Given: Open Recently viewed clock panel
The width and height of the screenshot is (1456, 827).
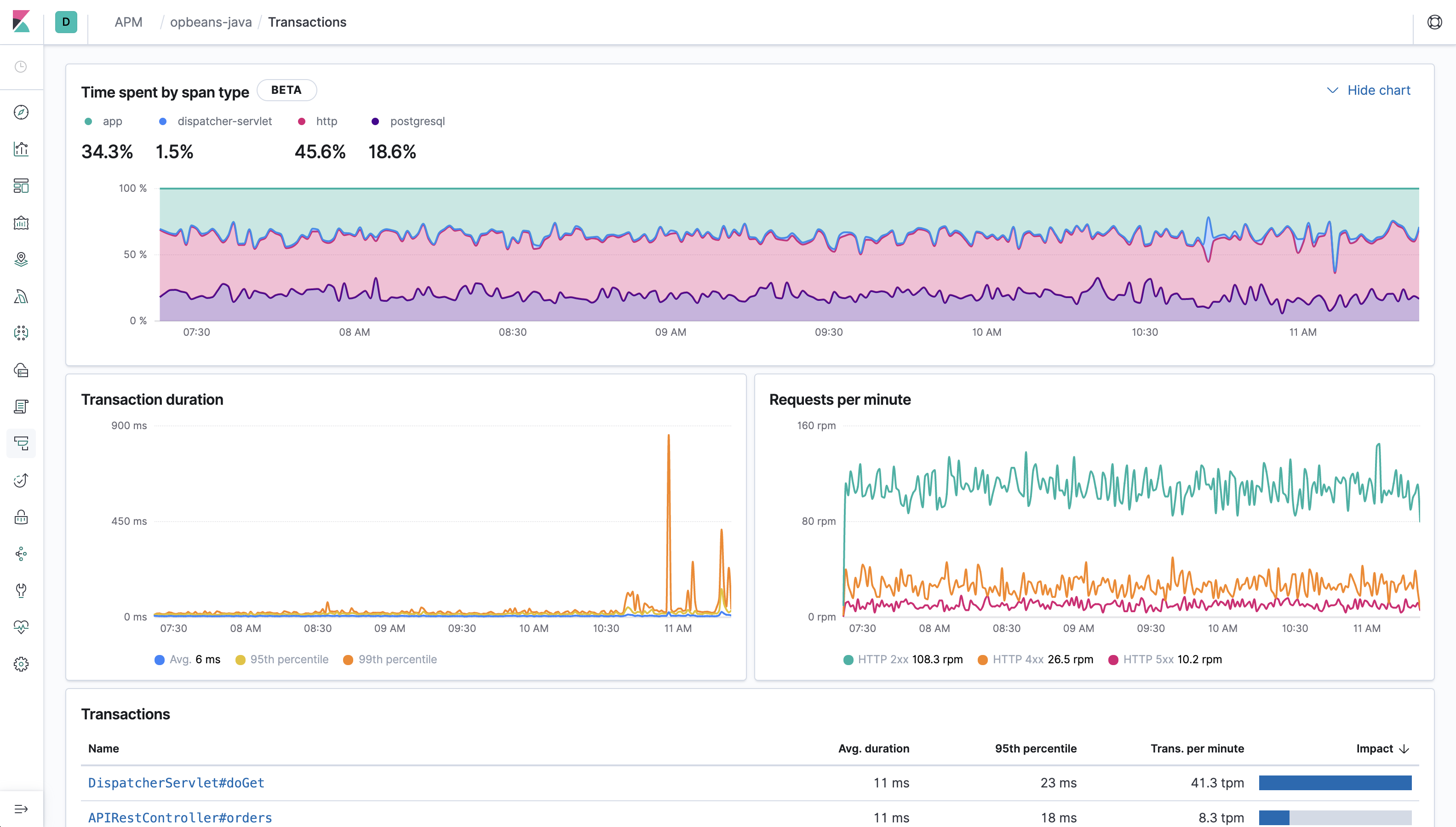Looking at the screenshot, I should [21, 67].
